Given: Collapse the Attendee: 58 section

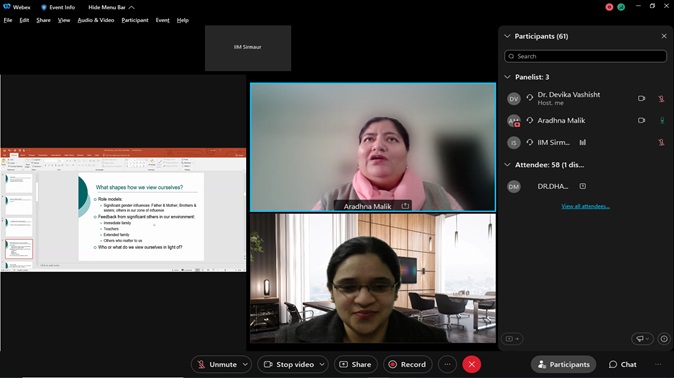Looking at the screenshot, I should point(508,165).
